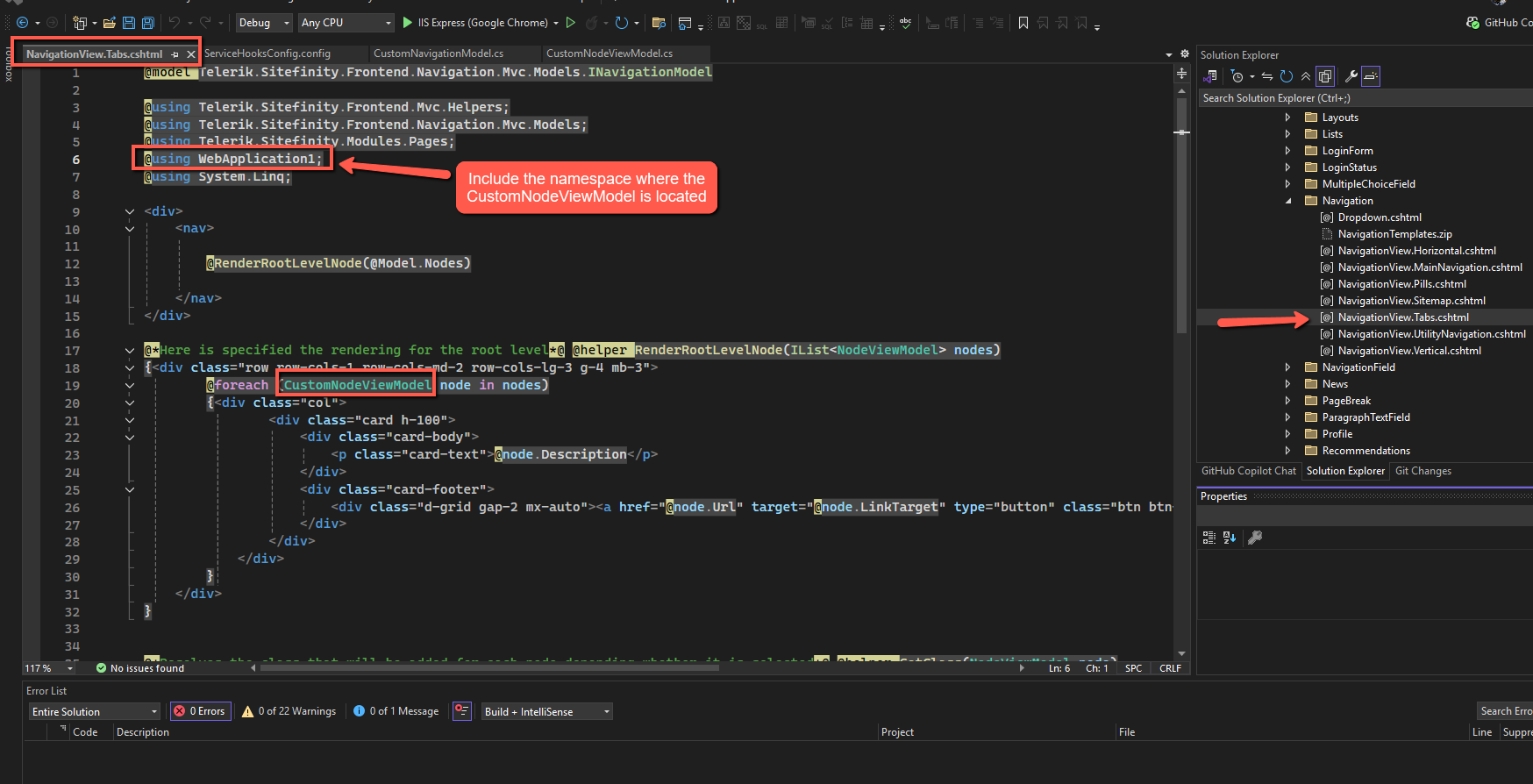
Task: Click the Save All double floppy icon
Action: point(148,23)
